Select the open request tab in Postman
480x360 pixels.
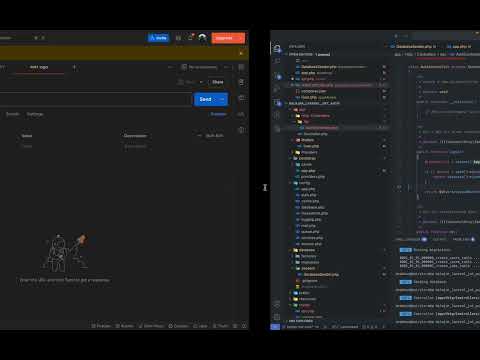[39, 67]
